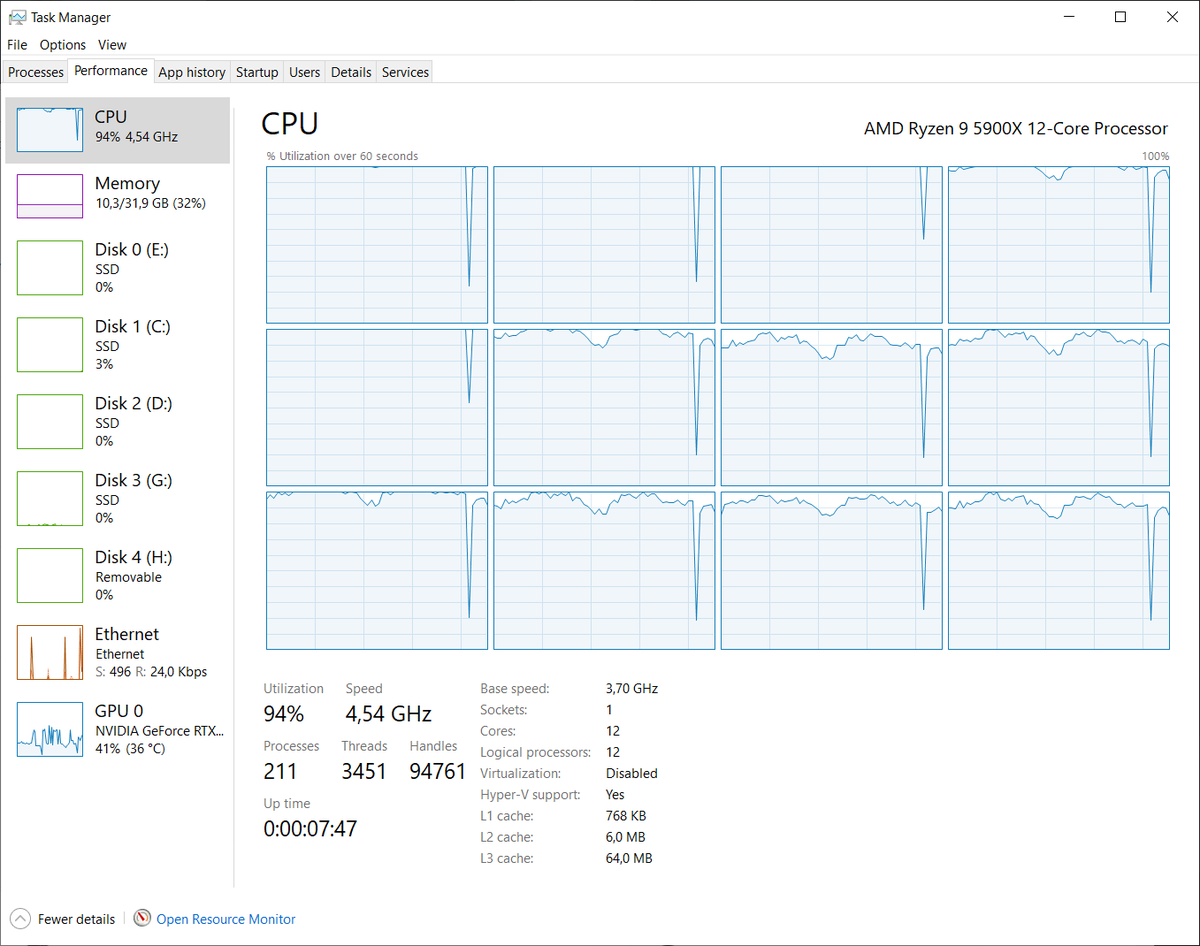The height and width of the screenshot is (946, 1200).
Task: Collapse view with Fewer details button
Action: point(64,919)
